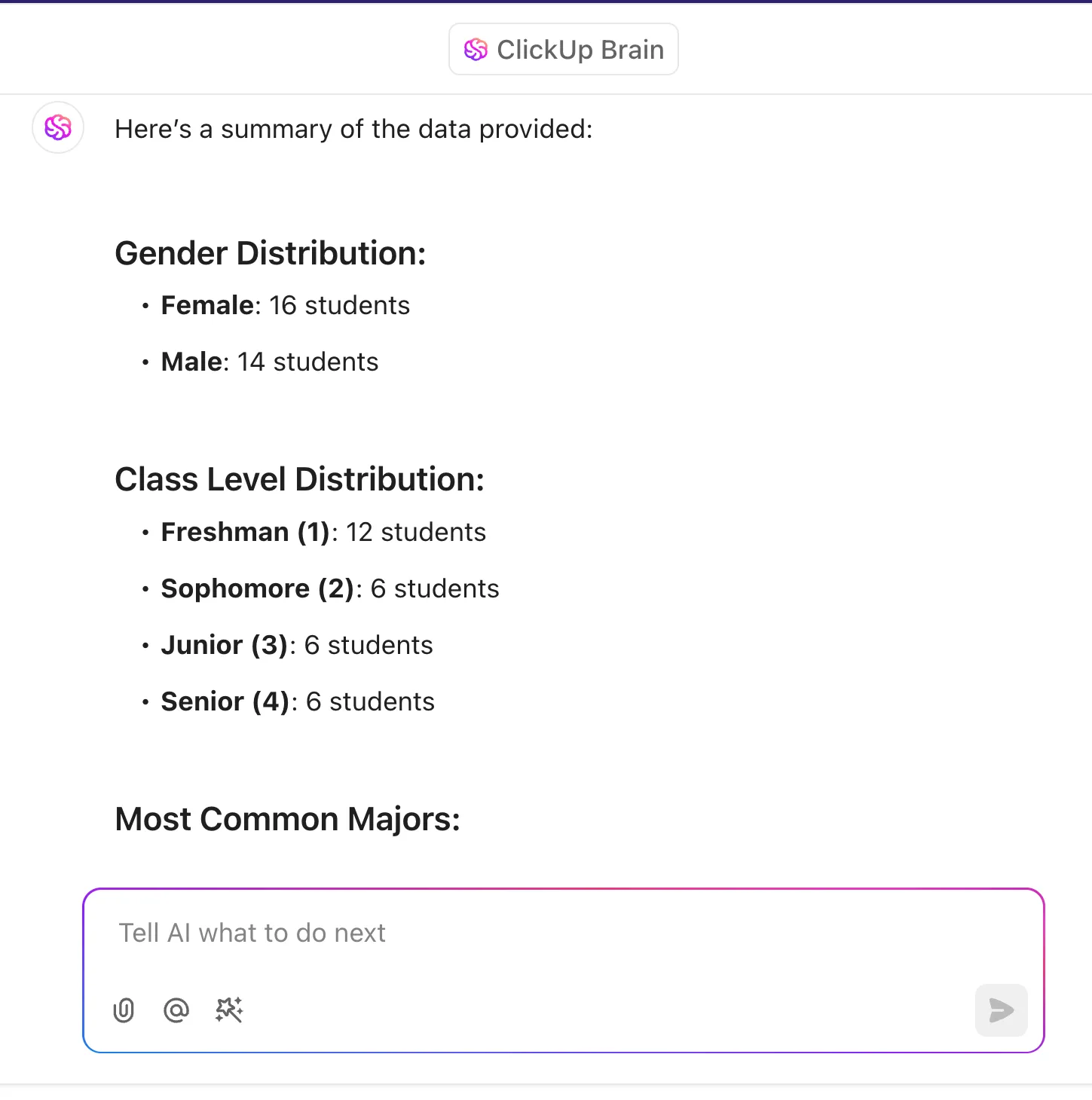
Task: Attach a file with the paperclip icon
Action: pos(124,1010)
